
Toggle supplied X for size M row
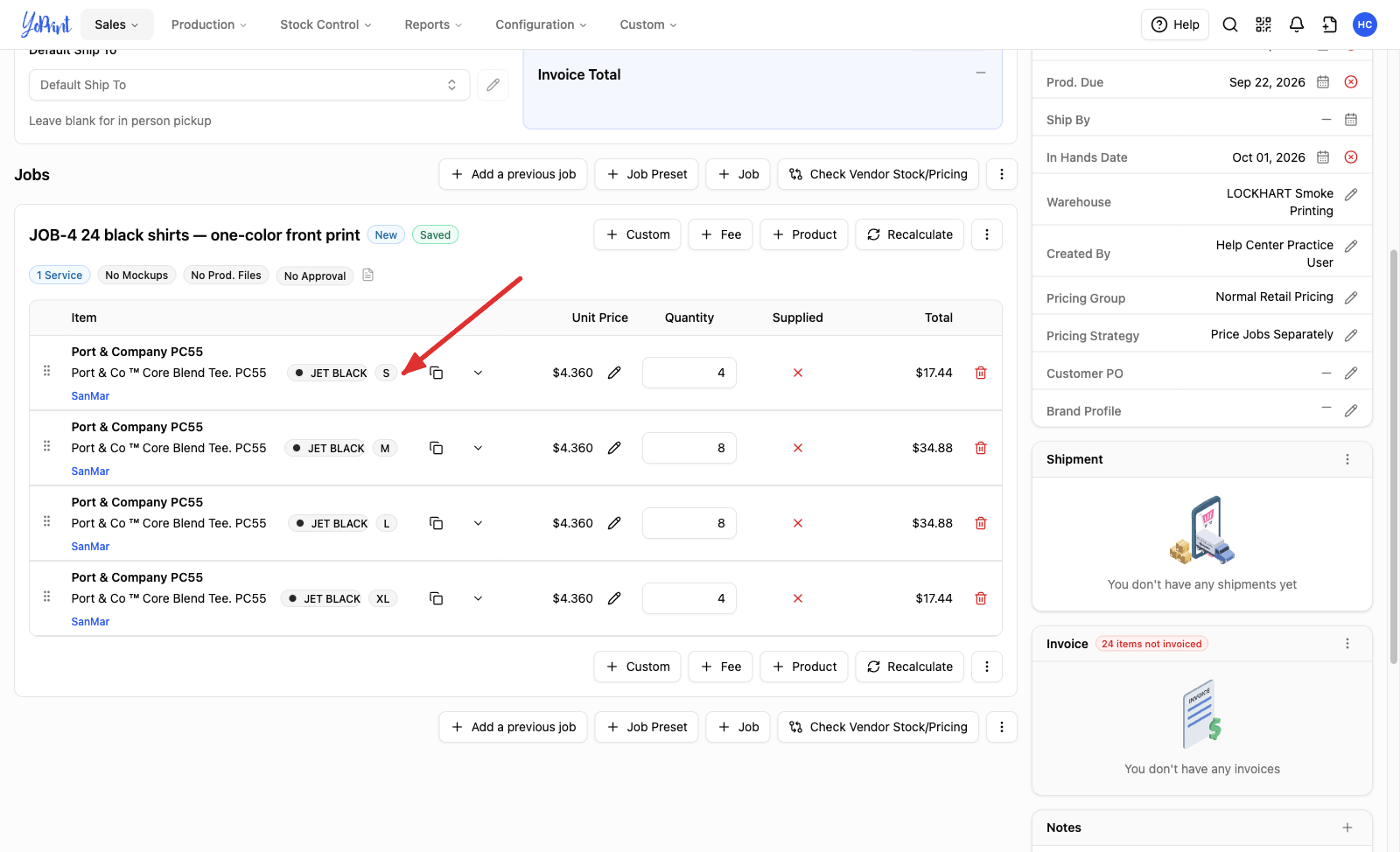tap(798, 448)
